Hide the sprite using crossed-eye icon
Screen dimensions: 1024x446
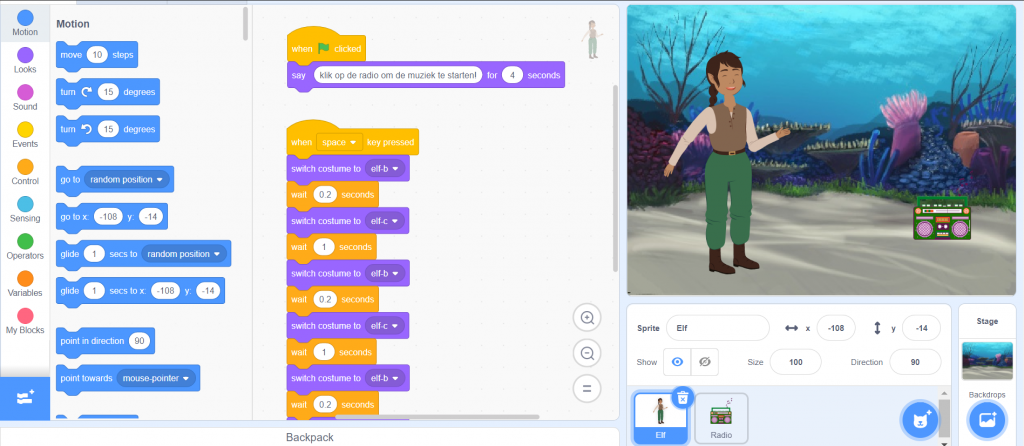pos(705,362)
